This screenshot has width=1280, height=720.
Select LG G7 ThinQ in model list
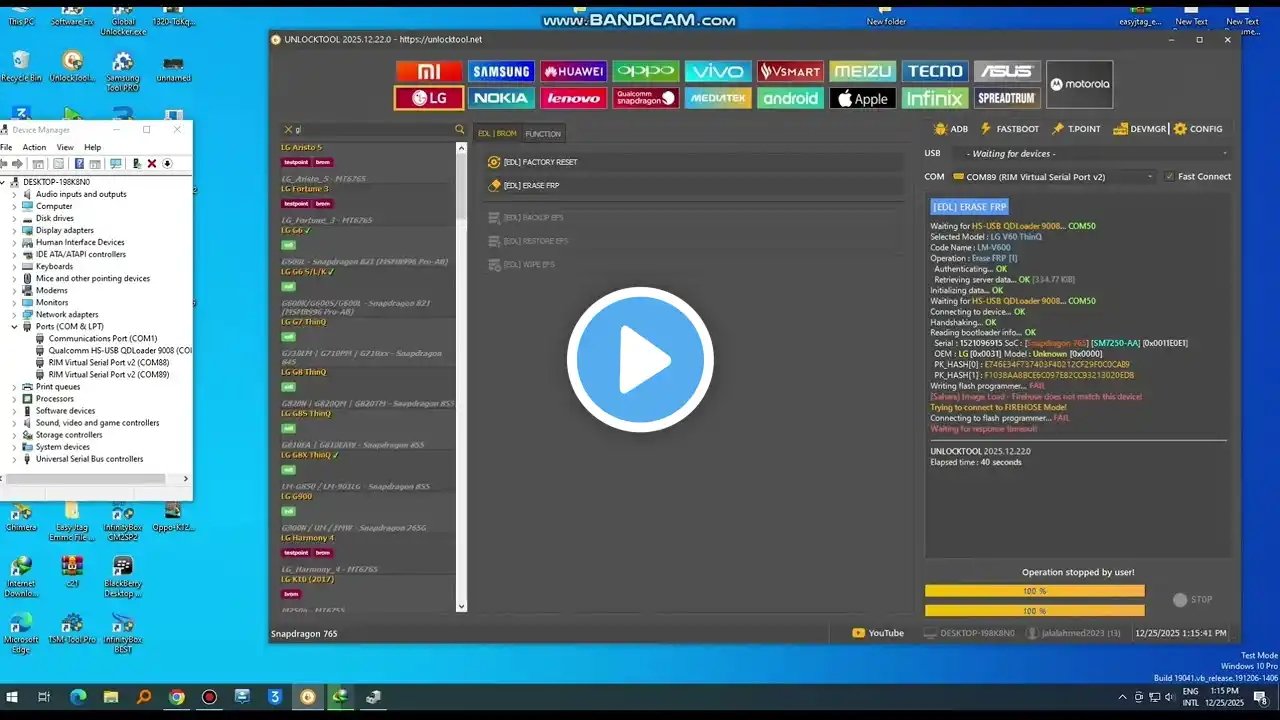tap(304, 322)
